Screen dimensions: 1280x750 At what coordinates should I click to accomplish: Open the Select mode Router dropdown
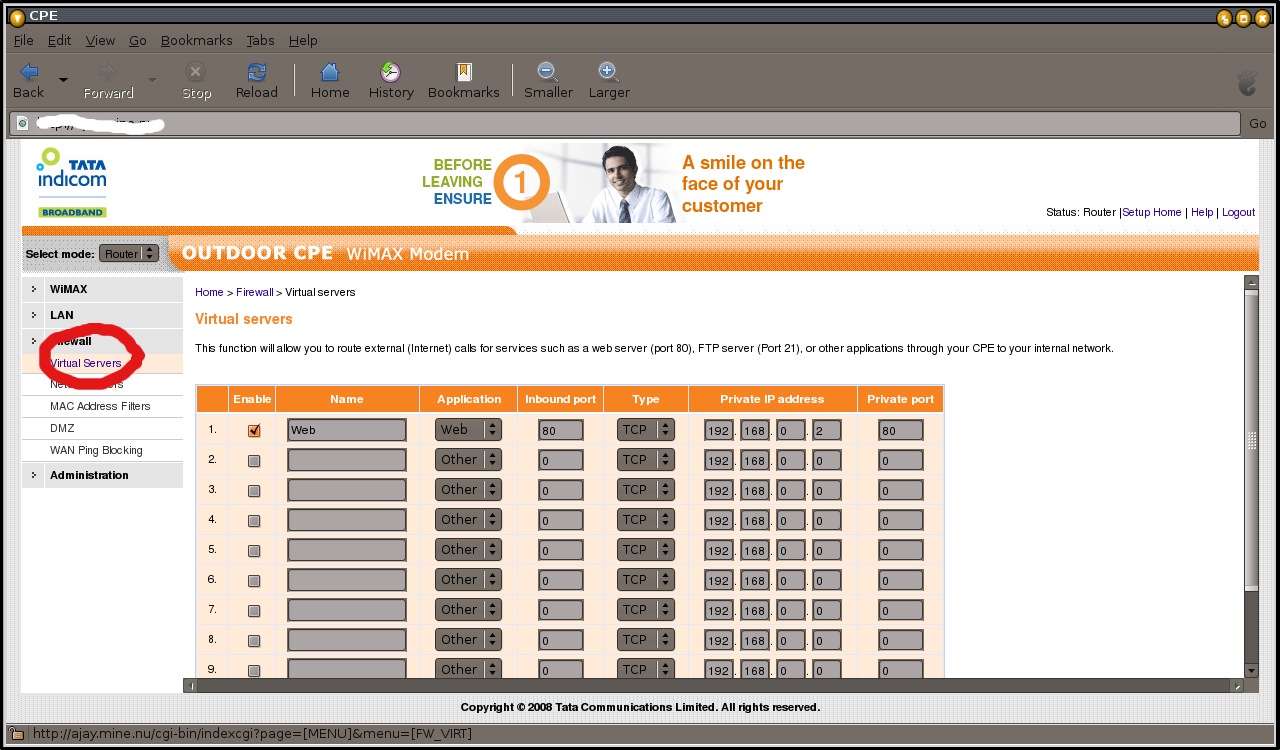click(x=129, y=254)
